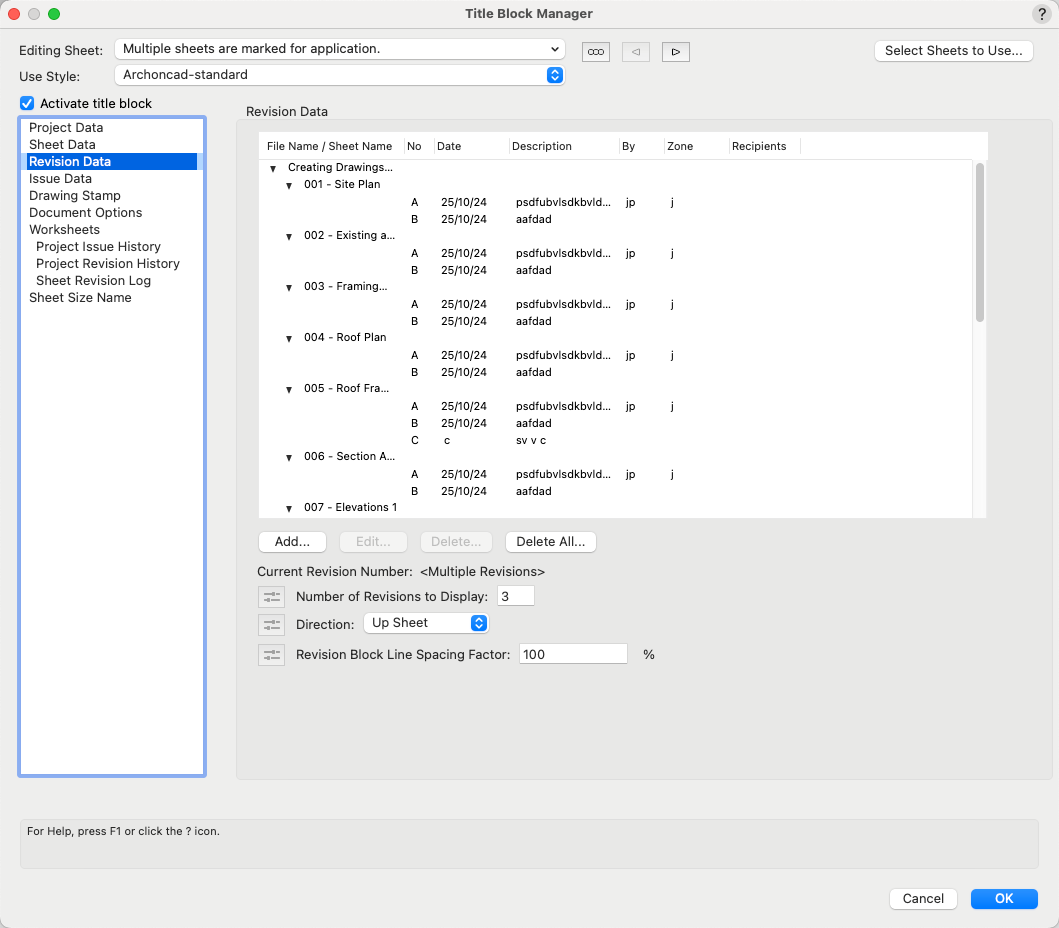Screen dimensions: 1059x928
Task: Go to previous sheet arrow button
Action: [636, 52]
